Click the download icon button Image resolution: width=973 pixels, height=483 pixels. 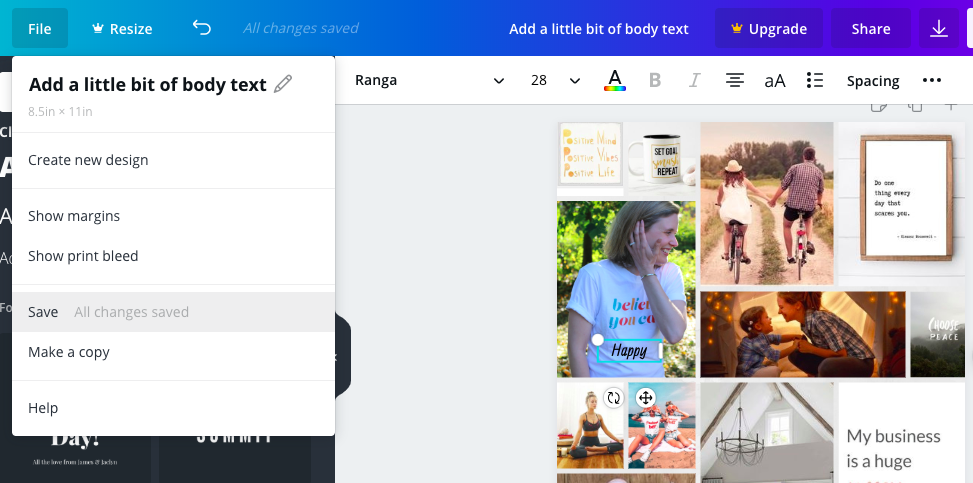tap(939, 29)
